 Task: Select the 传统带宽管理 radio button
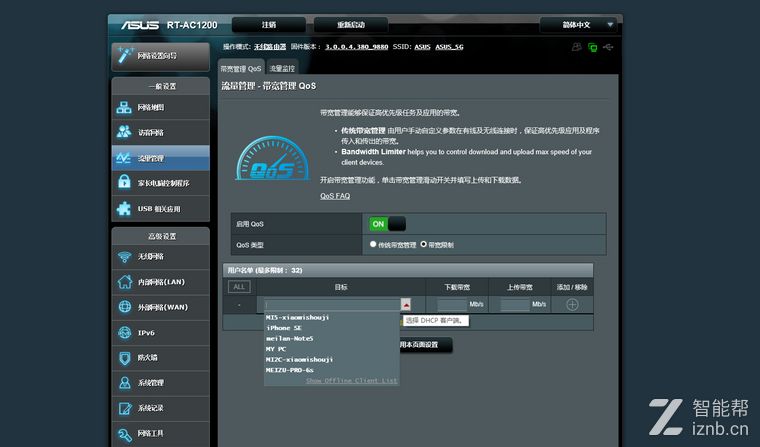[373, 244]
